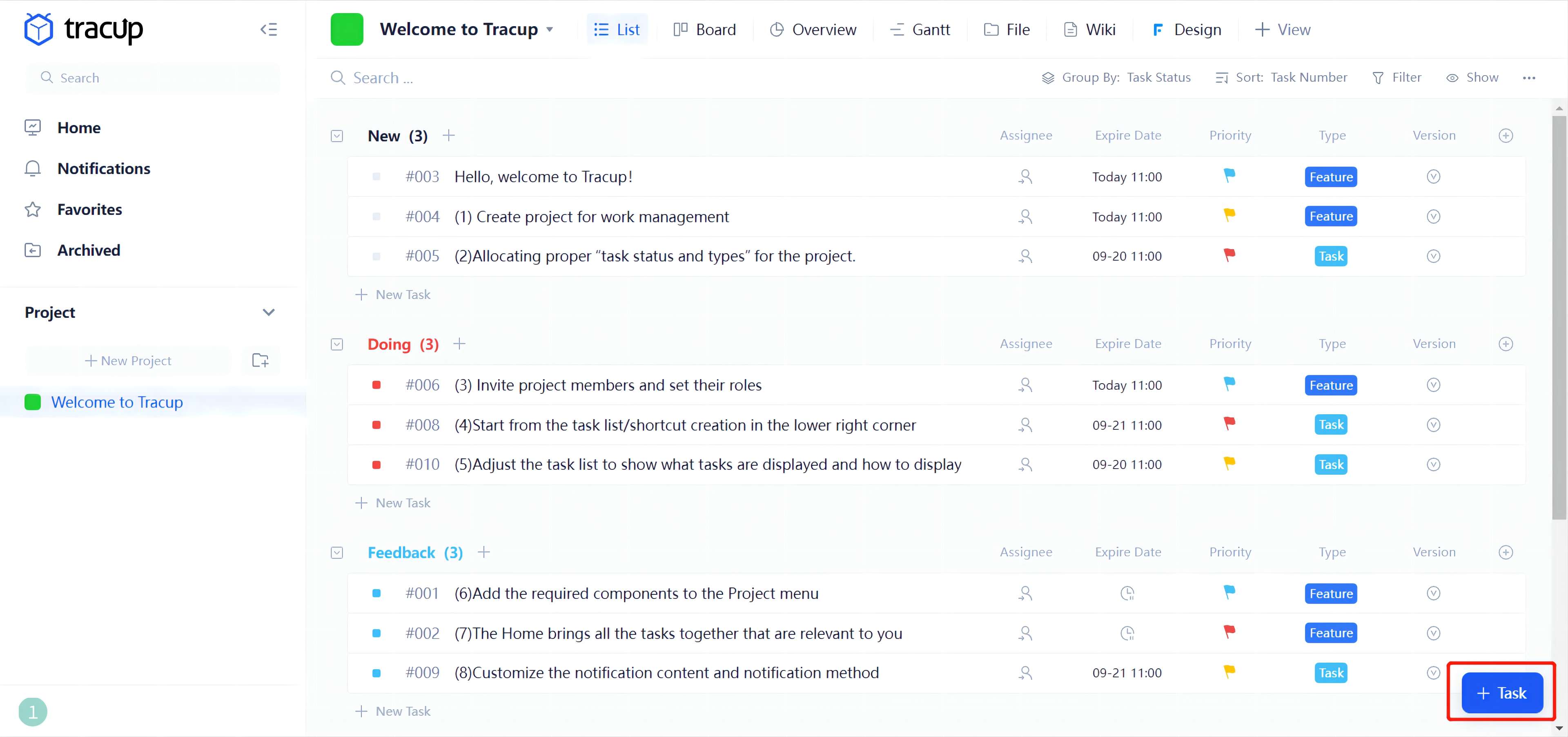Open the Filter options
This screenshot has width=1568, height=737.
(x=1398, y=77)
